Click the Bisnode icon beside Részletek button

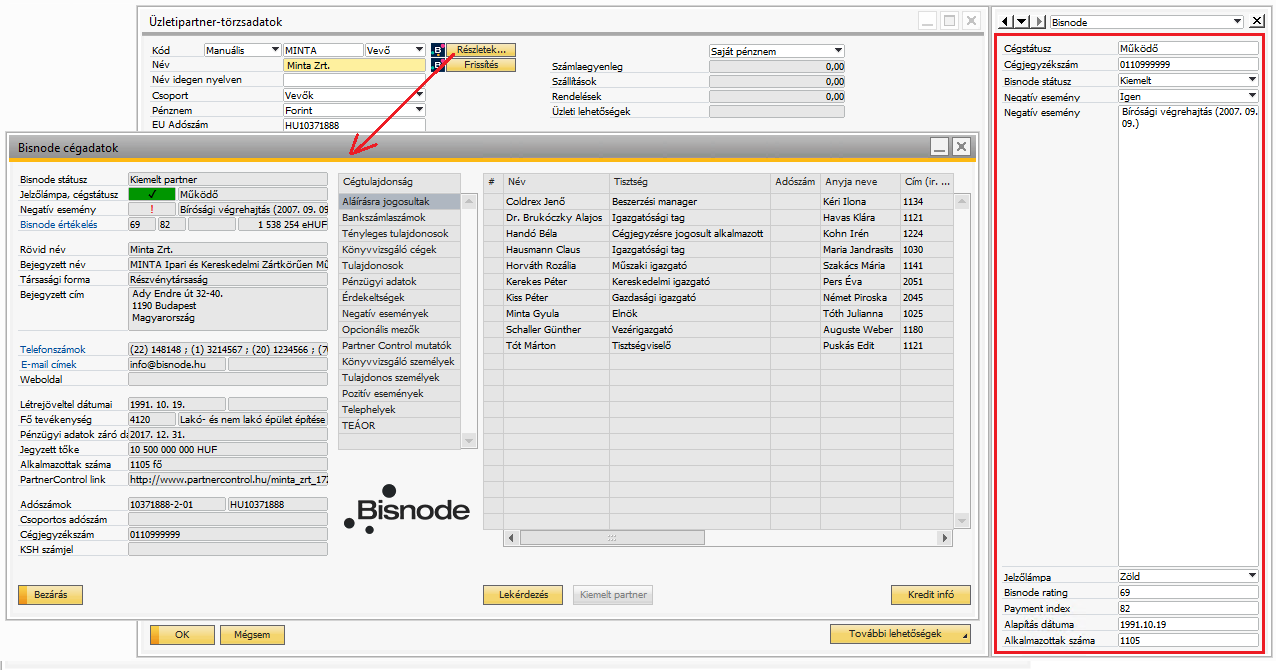click(437, 50)
